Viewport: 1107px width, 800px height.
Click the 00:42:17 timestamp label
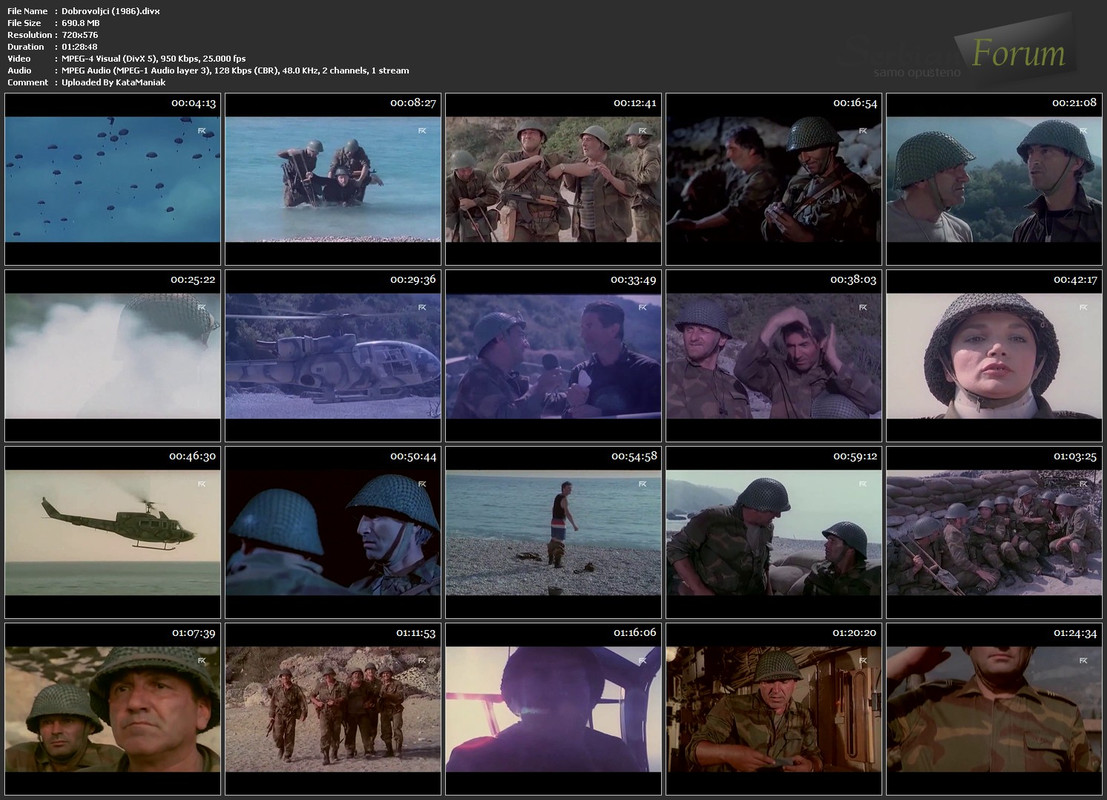click(1075, 280)
